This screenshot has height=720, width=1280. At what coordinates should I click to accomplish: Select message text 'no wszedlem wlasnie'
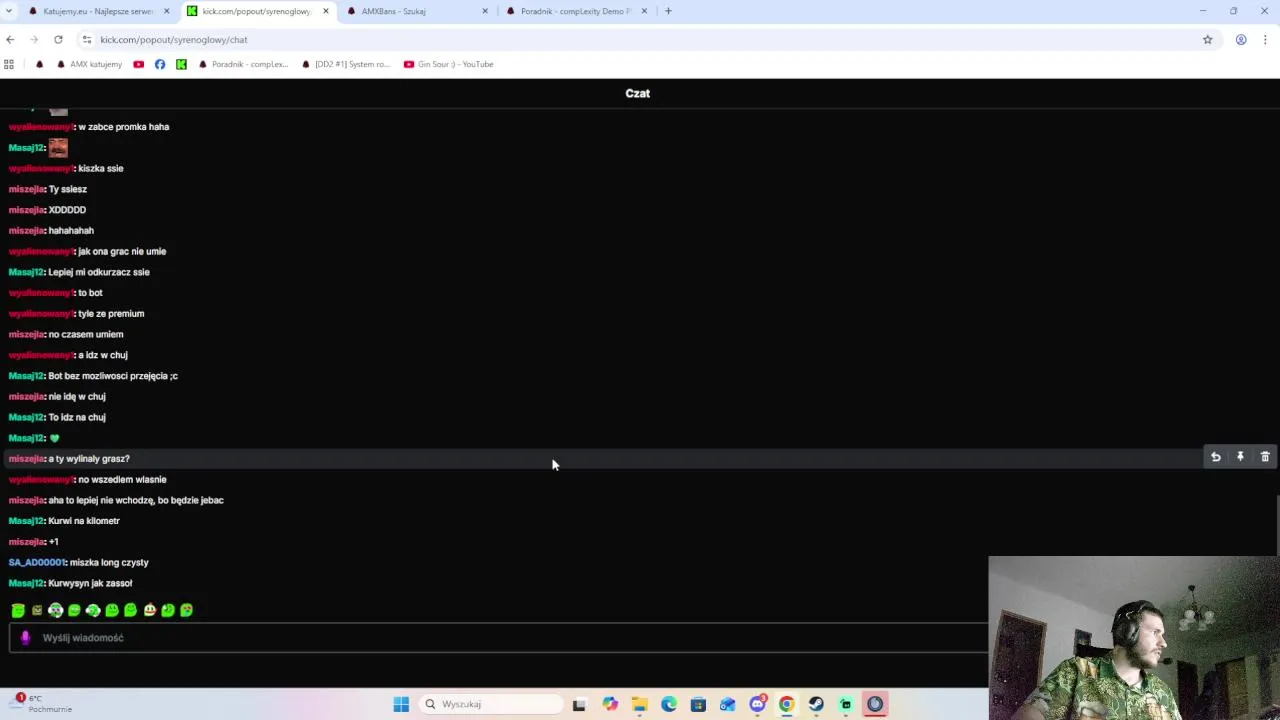pos(122,479)
